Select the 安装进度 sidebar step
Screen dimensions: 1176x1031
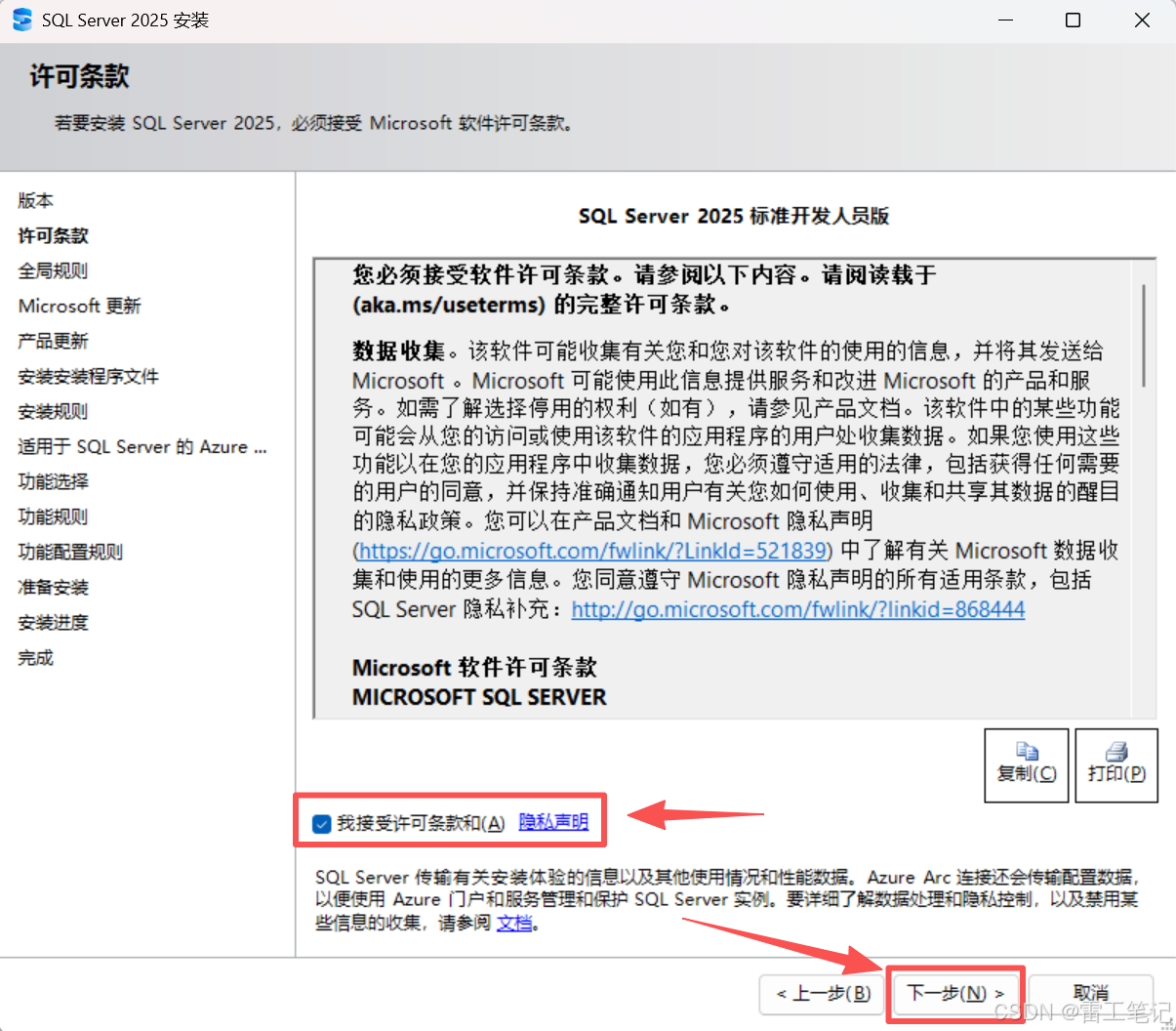[53, 622]
